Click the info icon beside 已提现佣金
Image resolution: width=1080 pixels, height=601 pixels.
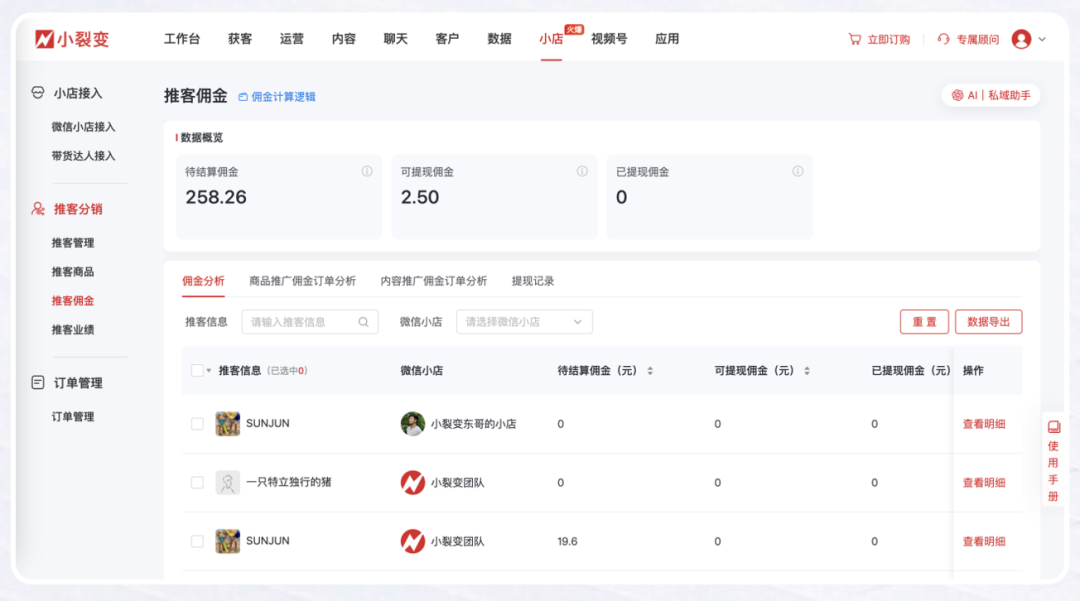(x=797, y=172)
